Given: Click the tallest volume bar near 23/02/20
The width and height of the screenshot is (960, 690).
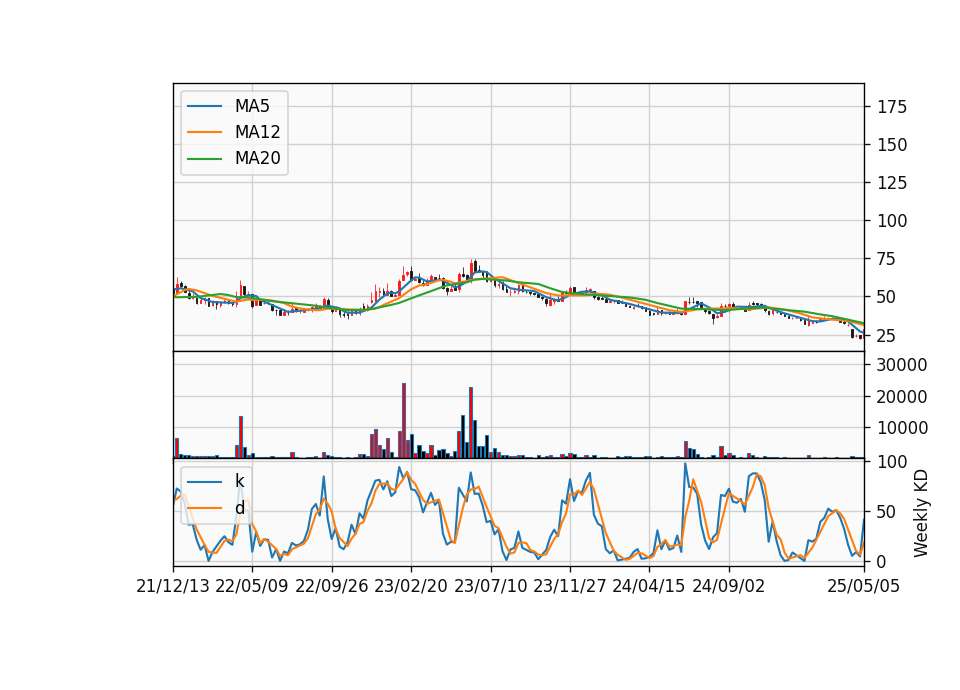Looking at the screenshot, I should pyautogui.click(x=404, y=421).
